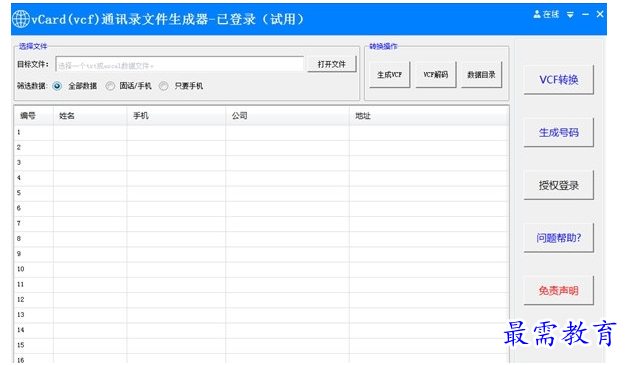Click the 地址 column header
The width and height of the screenshot is (625, 365).
tap(429, 116)
